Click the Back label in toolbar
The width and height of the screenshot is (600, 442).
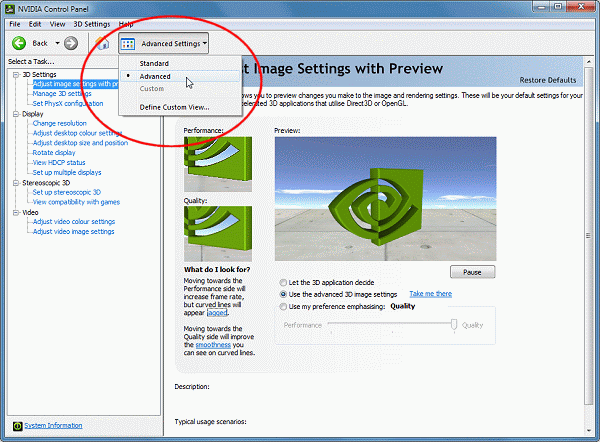tap(40, 43)
